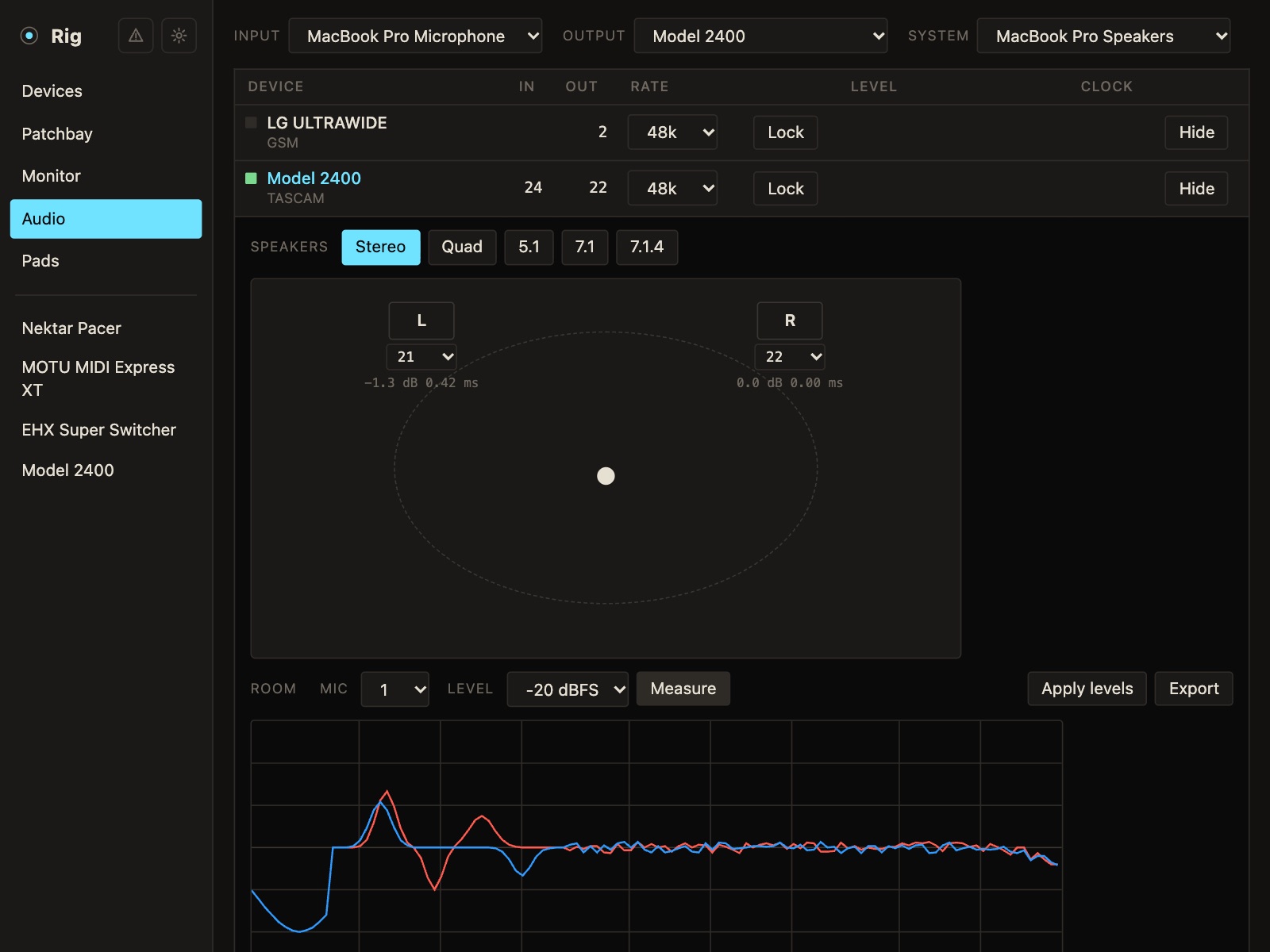
Task: Open the R speaker channel 22 dropdown
Action: pos(790,357)
